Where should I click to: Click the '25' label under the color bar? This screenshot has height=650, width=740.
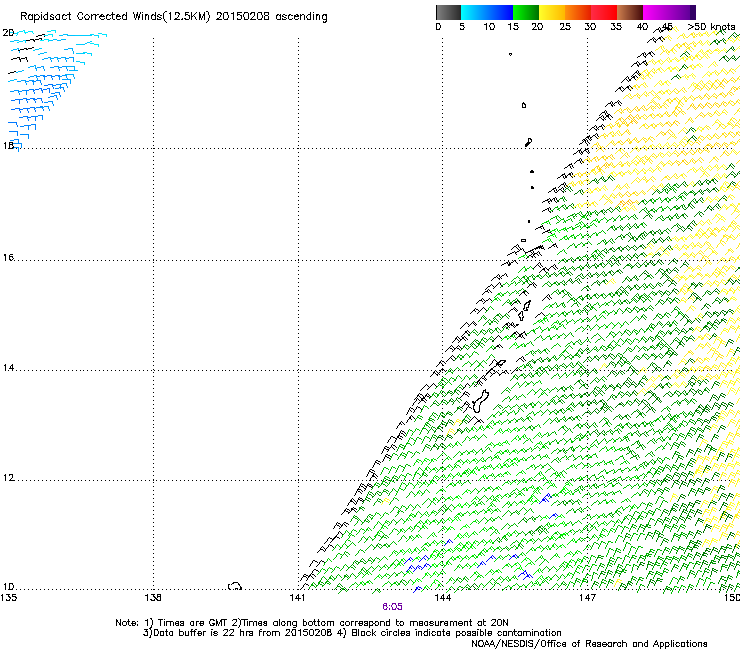pos(565,27)
